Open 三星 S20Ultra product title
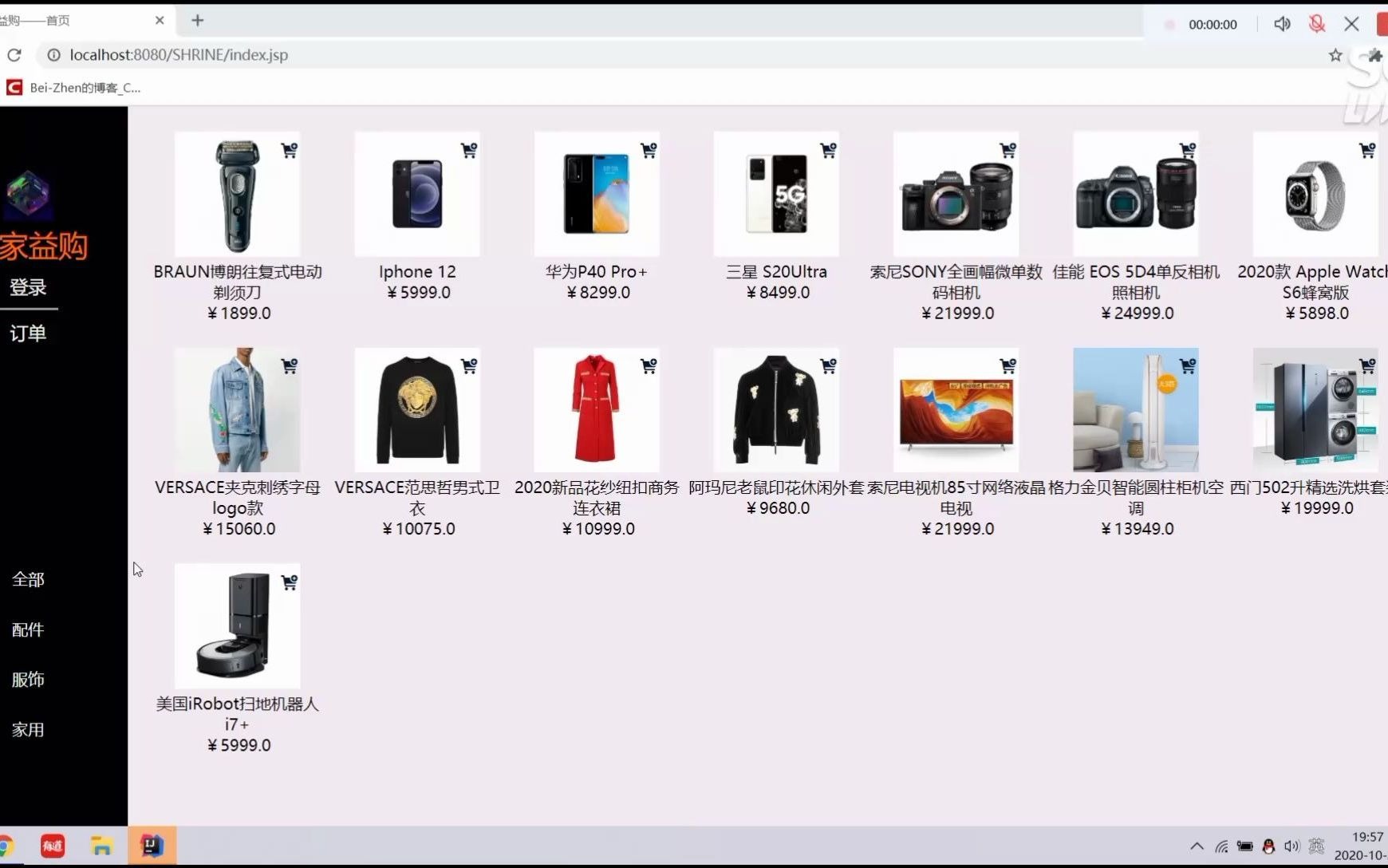The width and height of the screenshot is (1388, 868). click(x=776, y=272)
